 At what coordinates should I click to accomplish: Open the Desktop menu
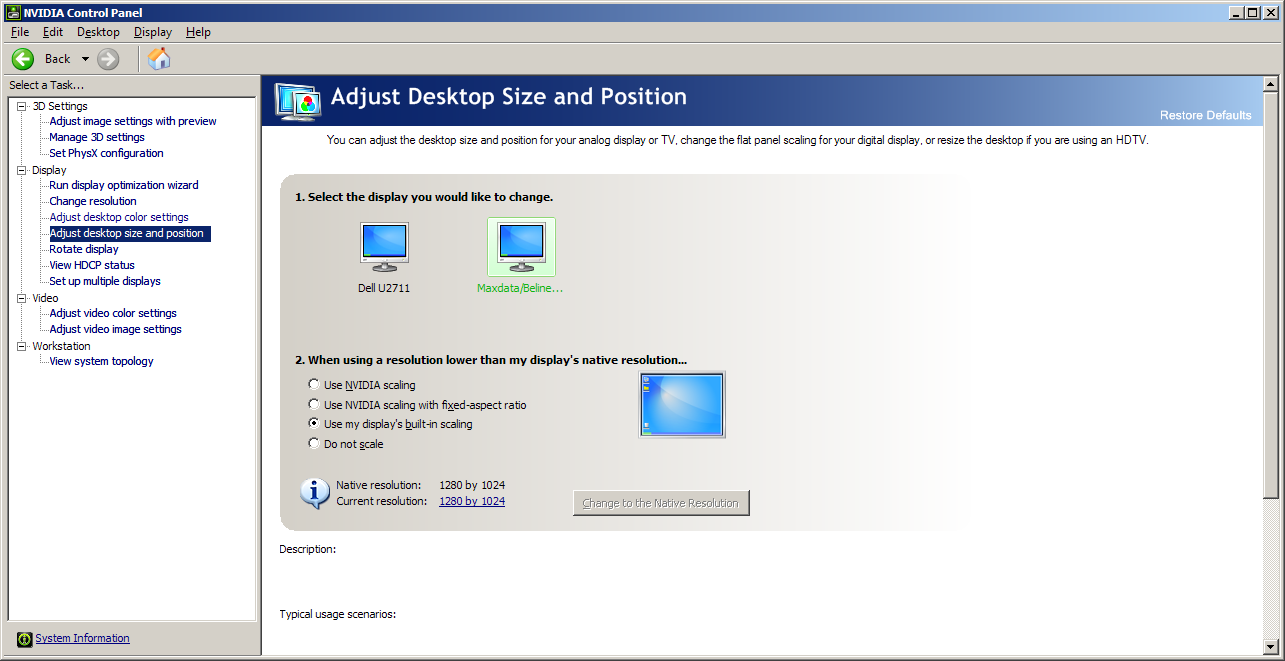[x=98, y=32]
